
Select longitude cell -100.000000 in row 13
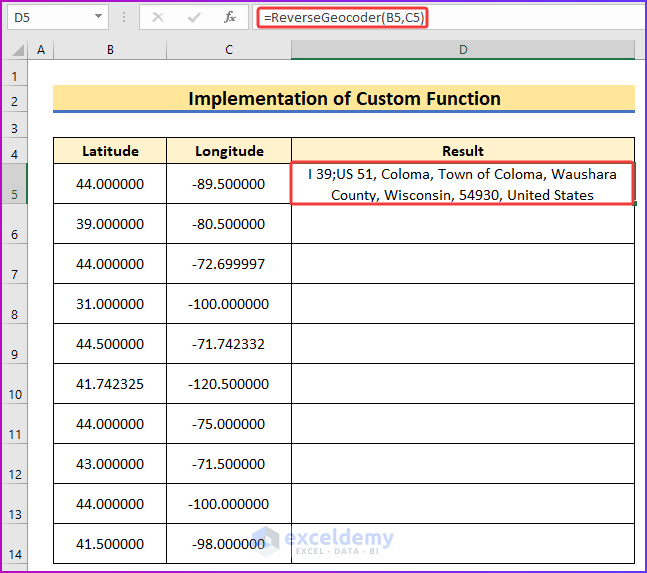coord(229,504)
